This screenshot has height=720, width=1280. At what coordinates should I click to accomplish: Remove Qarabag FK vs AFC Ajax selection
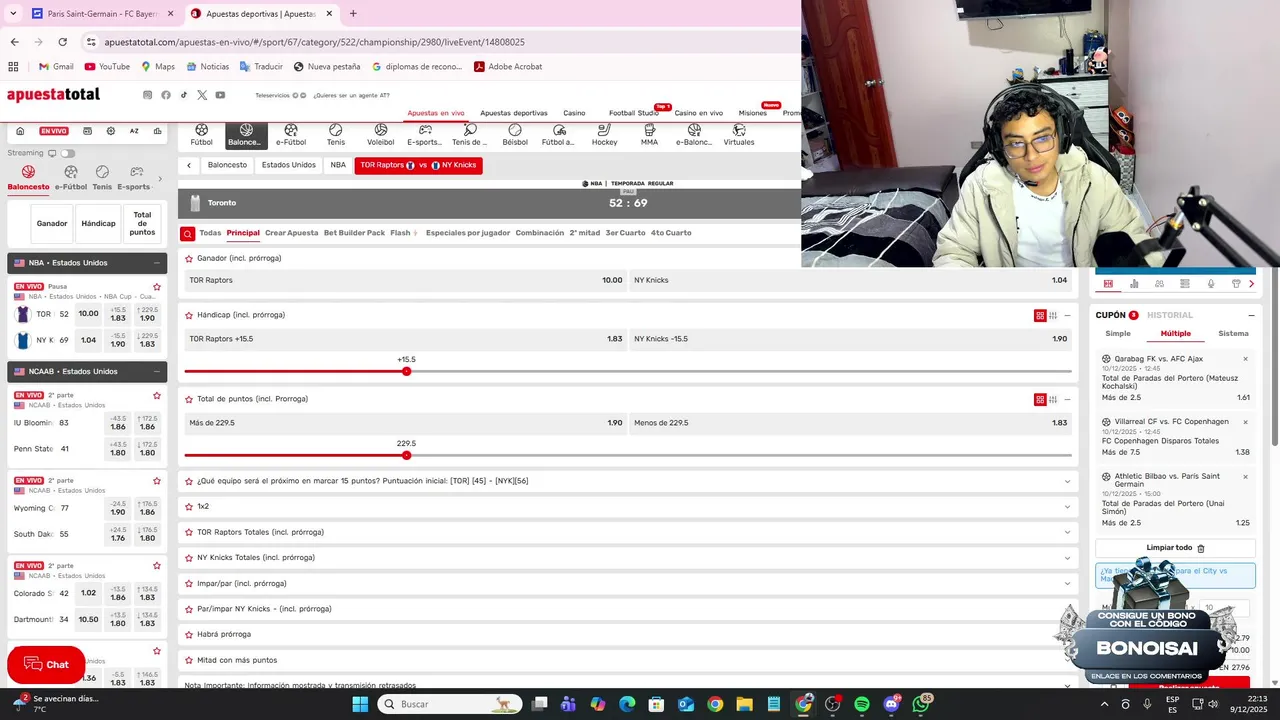[x=1245, y=359]
